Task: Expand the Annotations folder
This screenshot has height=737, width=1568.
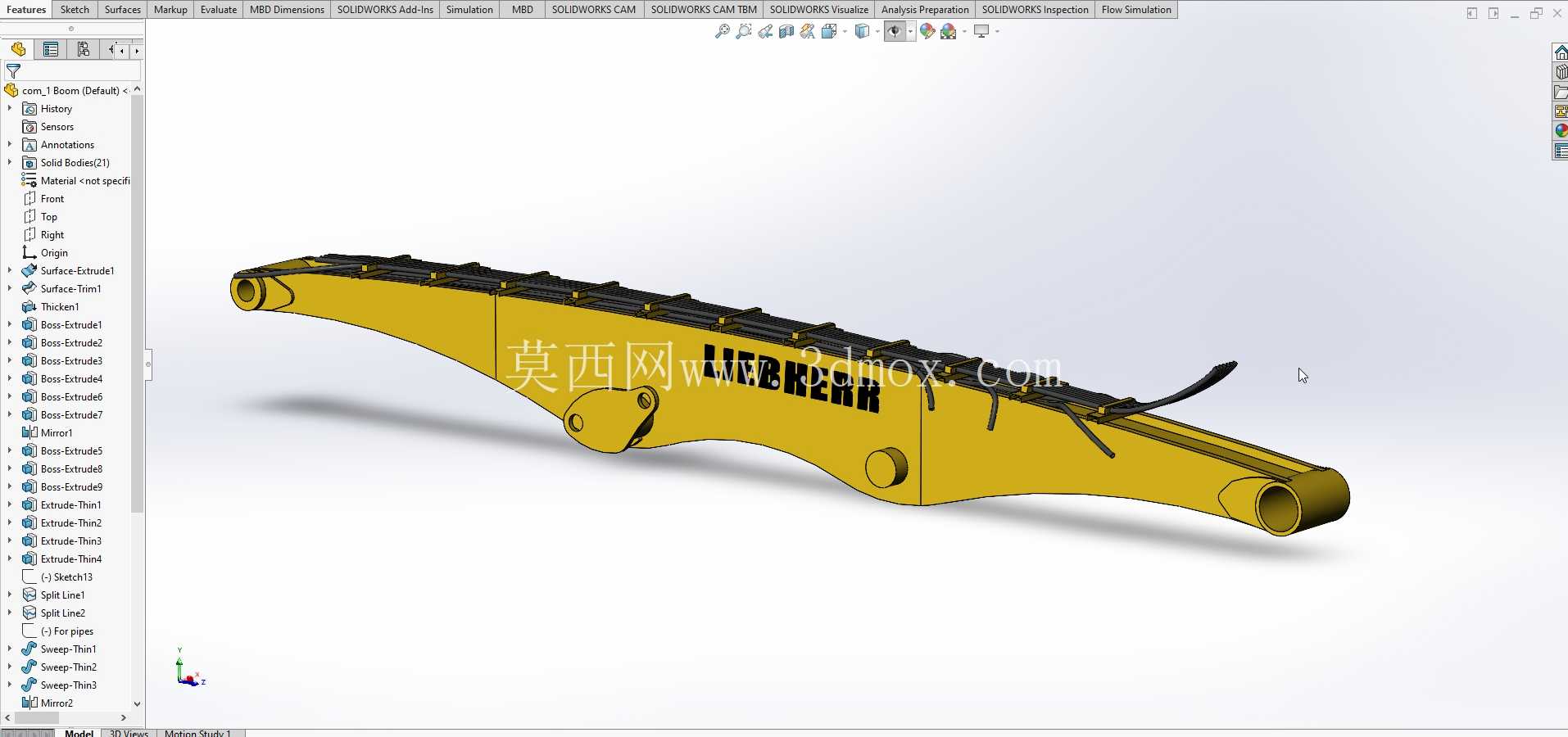Action: point(10,144)
